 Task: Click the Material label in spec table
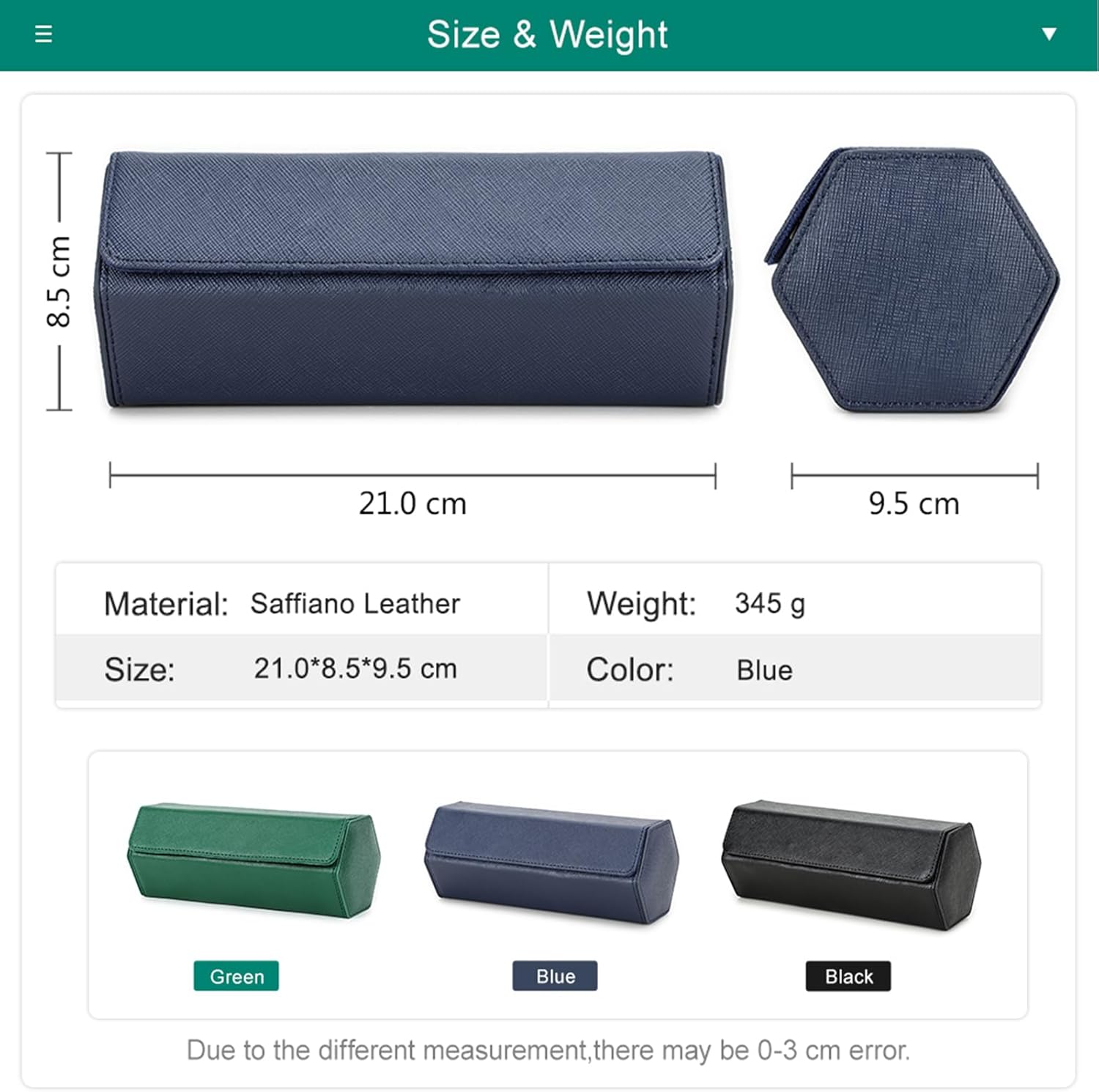click(166, 605)
